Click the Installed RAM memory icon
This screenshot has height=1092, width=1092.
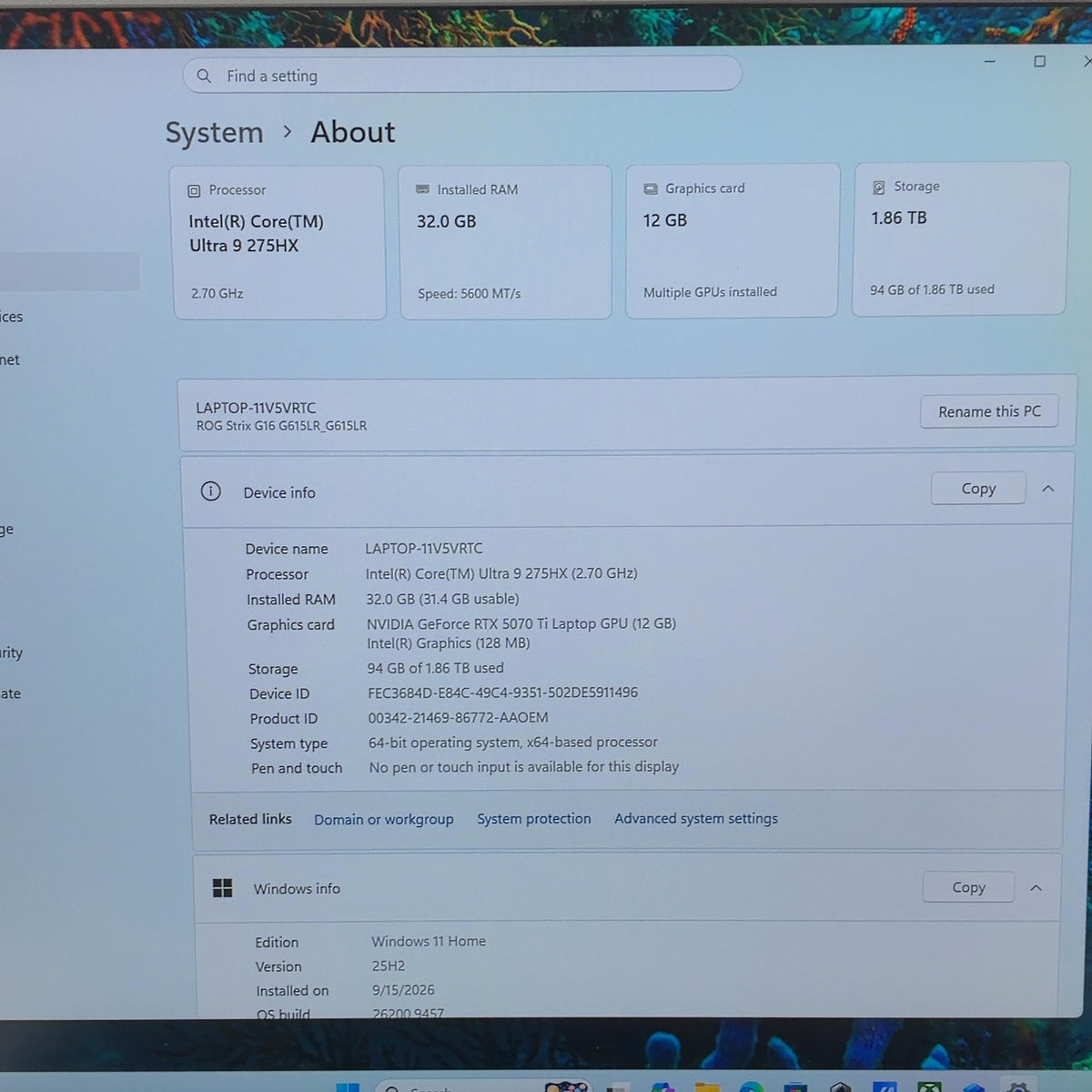click(x=422, y=189)
